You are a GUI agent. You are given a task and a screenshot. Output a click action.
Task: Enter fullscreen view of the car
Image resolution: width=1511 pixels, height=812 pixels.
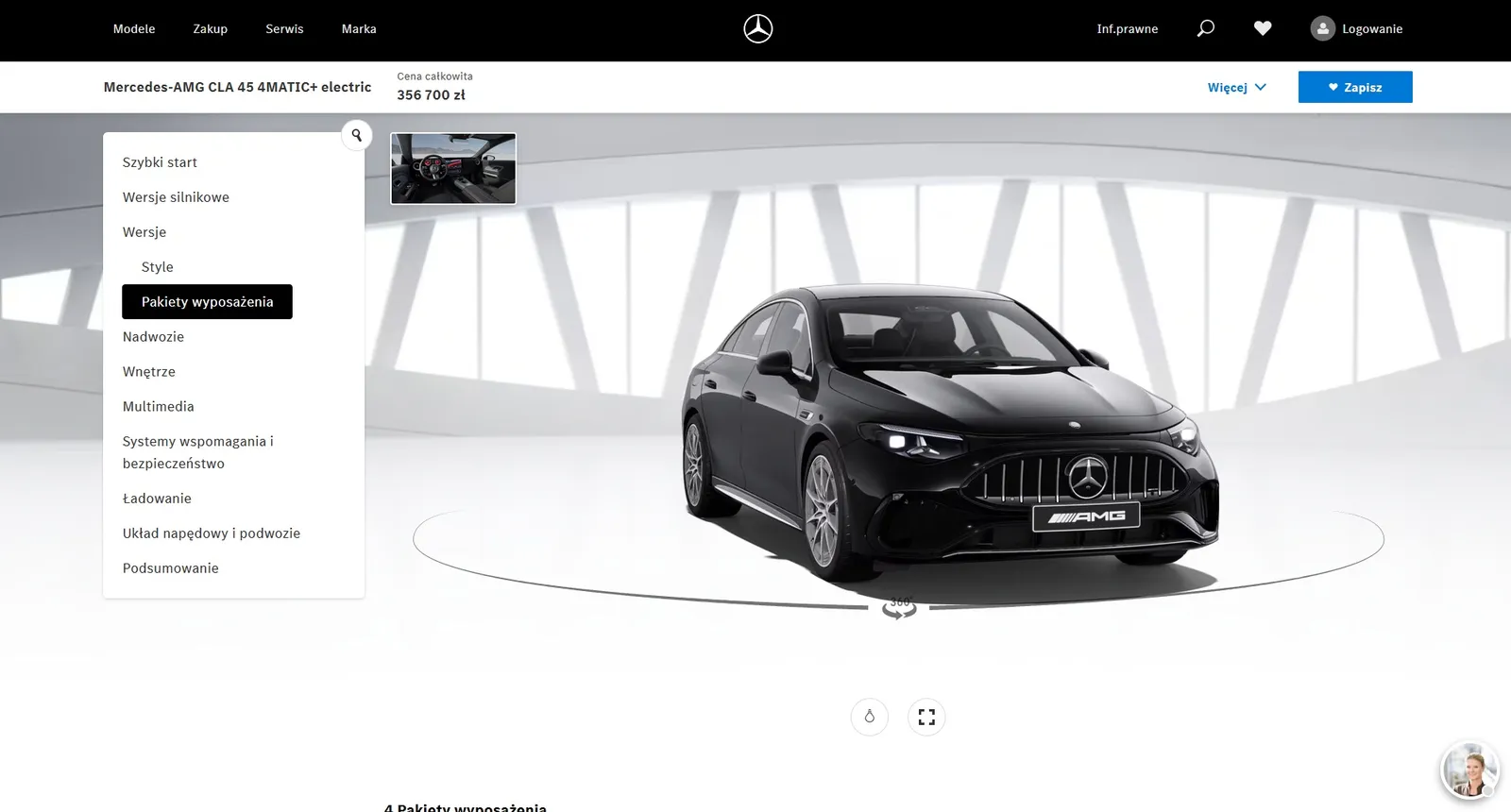pyautogui.click(x=926, y=717)
